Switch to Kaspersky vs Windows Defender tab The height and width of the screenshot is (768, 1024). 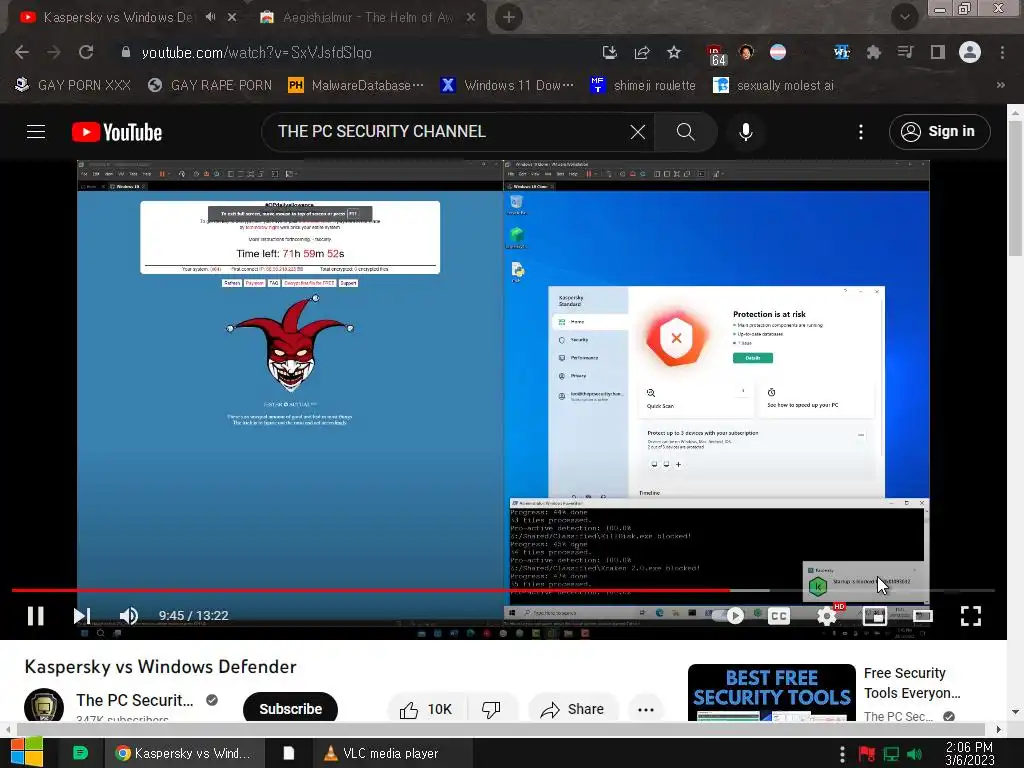[x=118, y=18]
